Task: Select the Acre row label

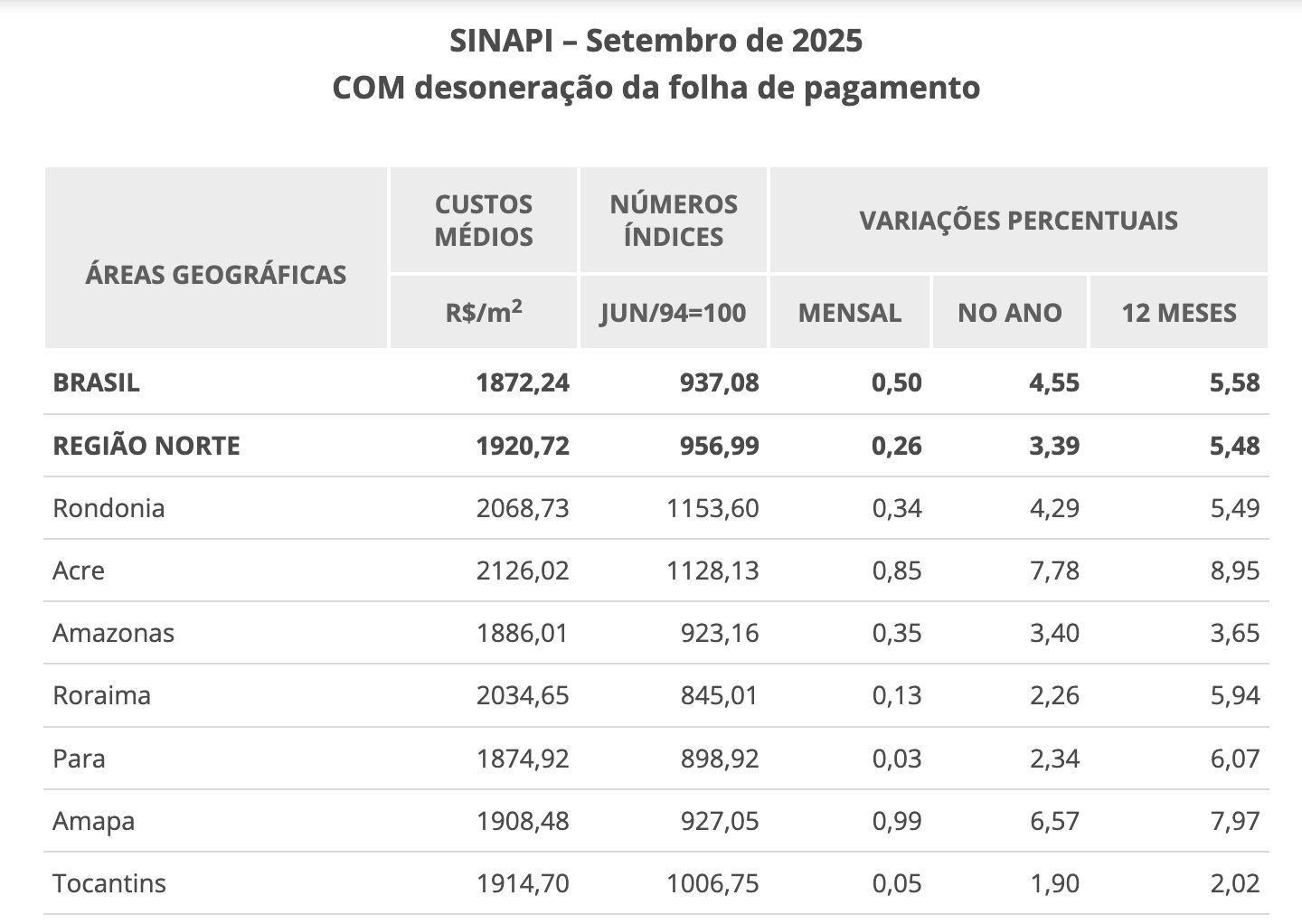Action: coord(79,570)
